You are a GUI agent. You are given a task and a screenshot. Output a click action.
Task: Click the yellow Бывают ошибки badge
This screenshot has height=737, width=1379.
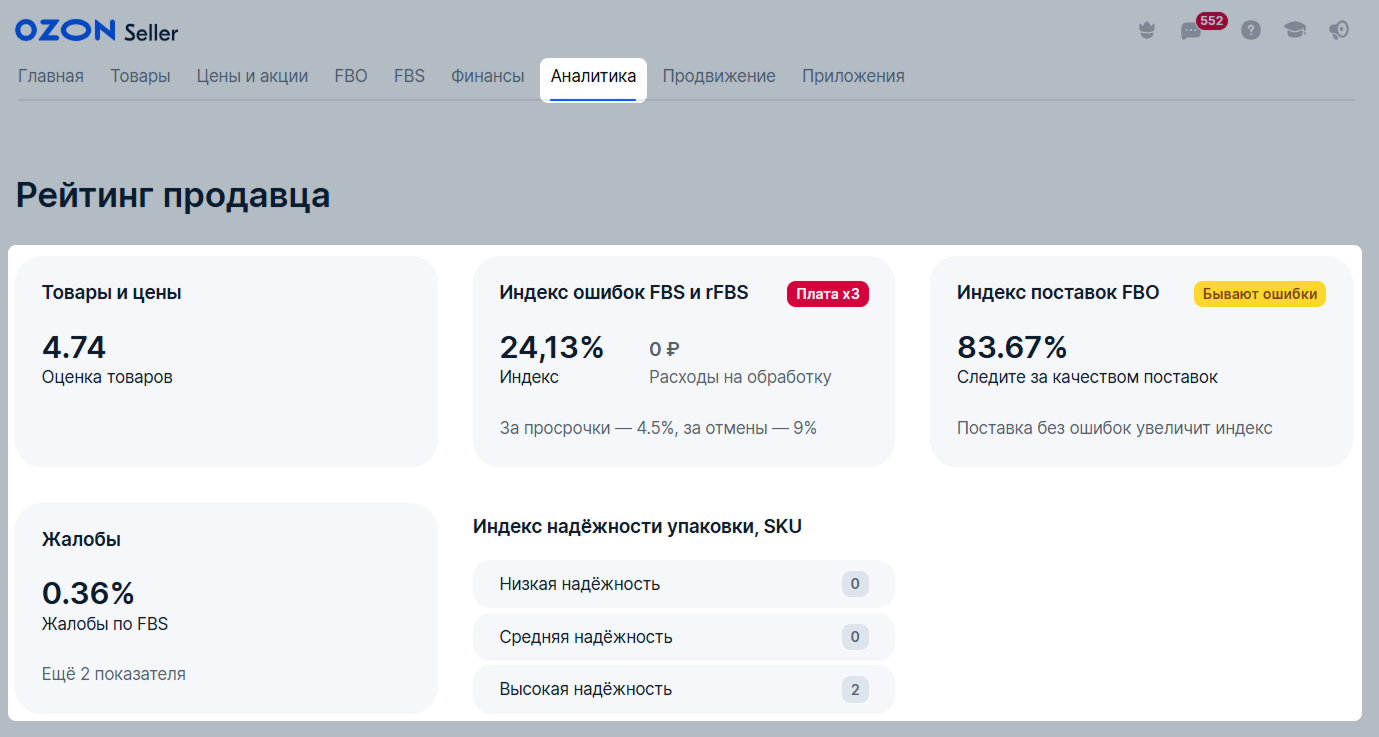tap(1260, 294)
